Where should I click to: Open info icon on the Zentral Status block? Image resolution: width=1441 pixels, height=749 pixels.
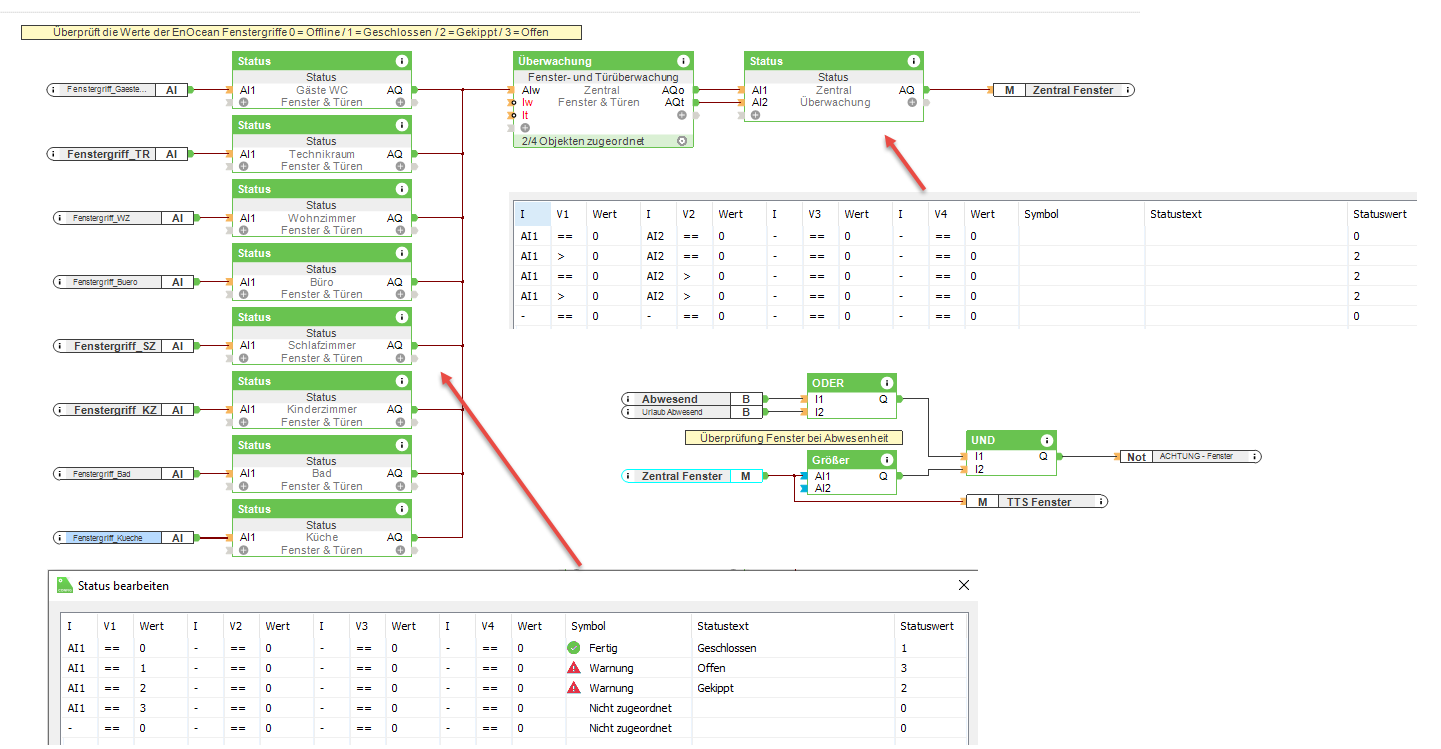click(913, 61)
